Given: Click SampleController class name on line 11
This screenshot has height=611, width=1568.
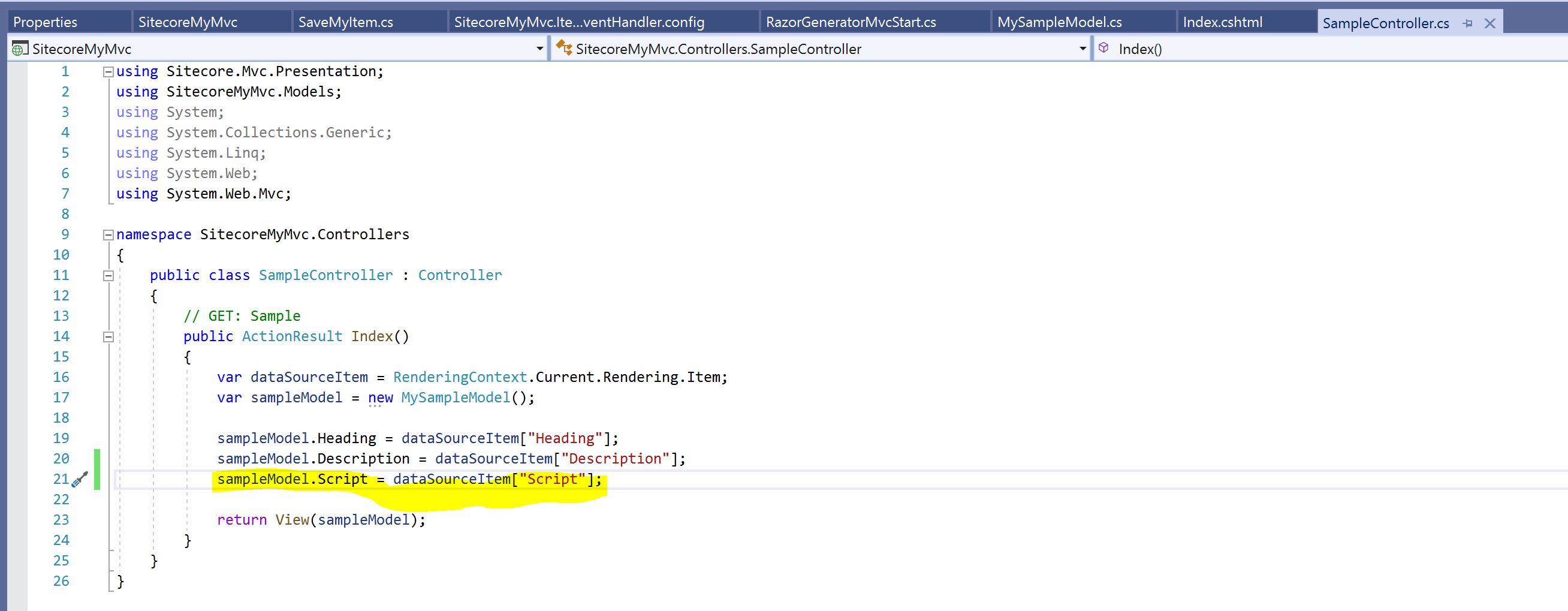Looking at the screenshot, I should tap(325, 275).
